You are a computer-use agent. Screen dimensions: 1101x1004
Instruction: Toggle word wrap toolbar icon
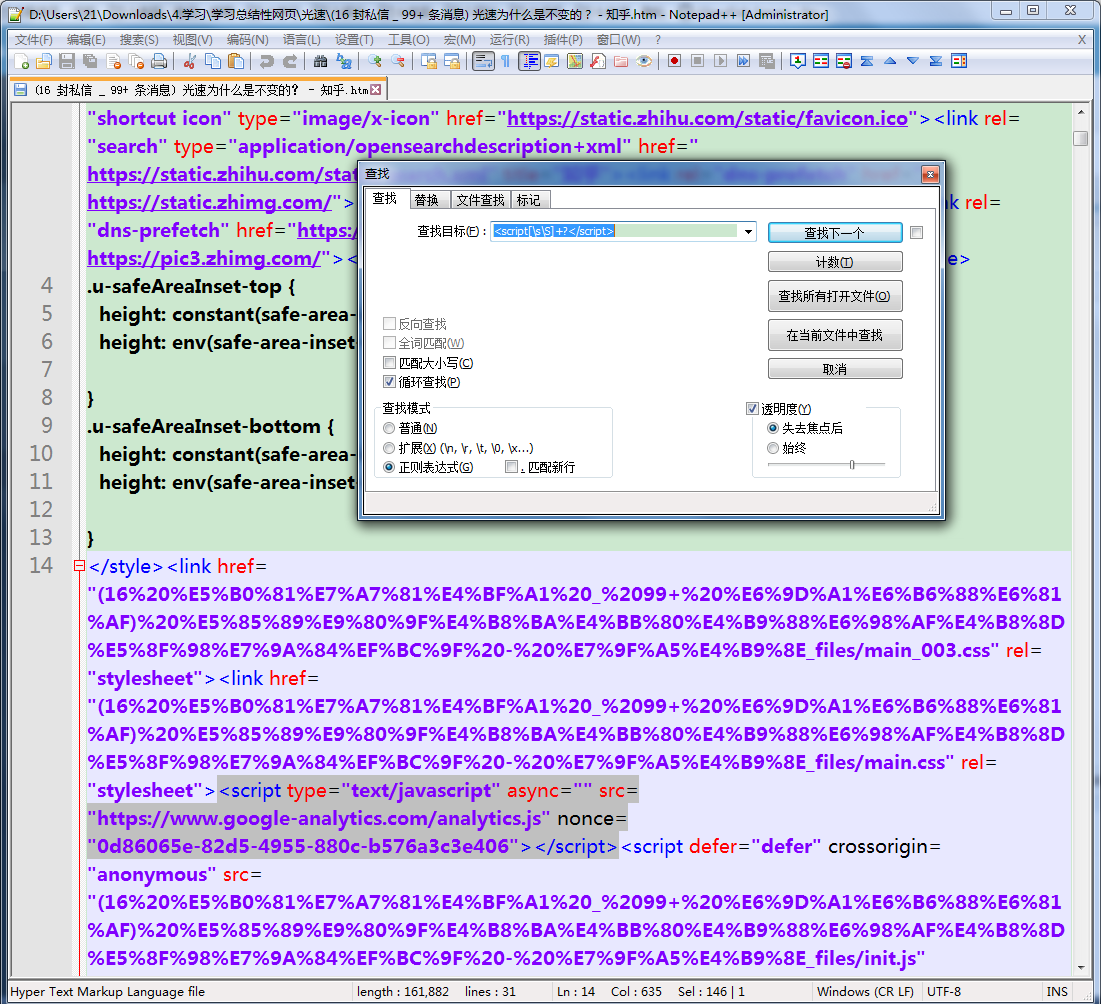[x=483, y=62]
